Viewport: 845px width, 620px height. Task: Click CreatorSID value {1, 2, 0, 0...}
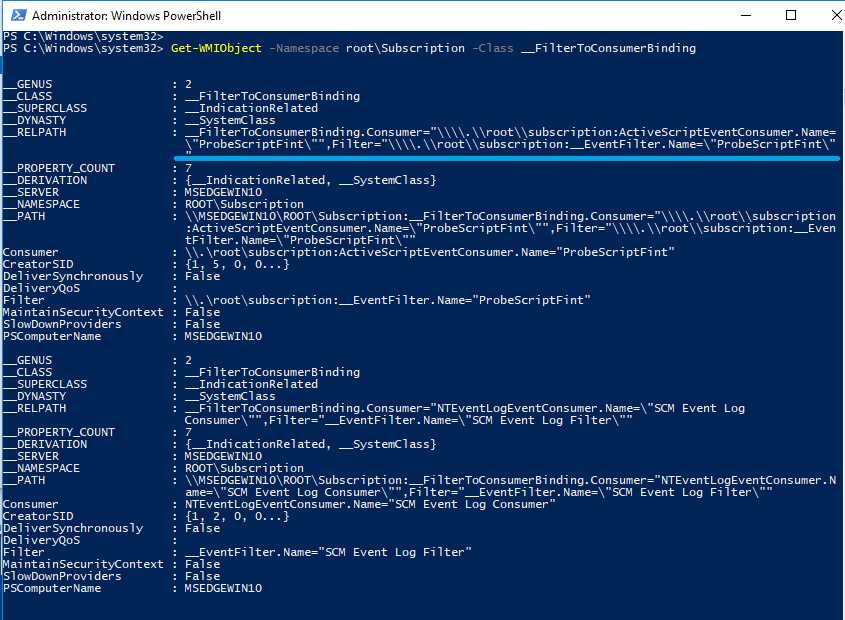click(238, 516)
